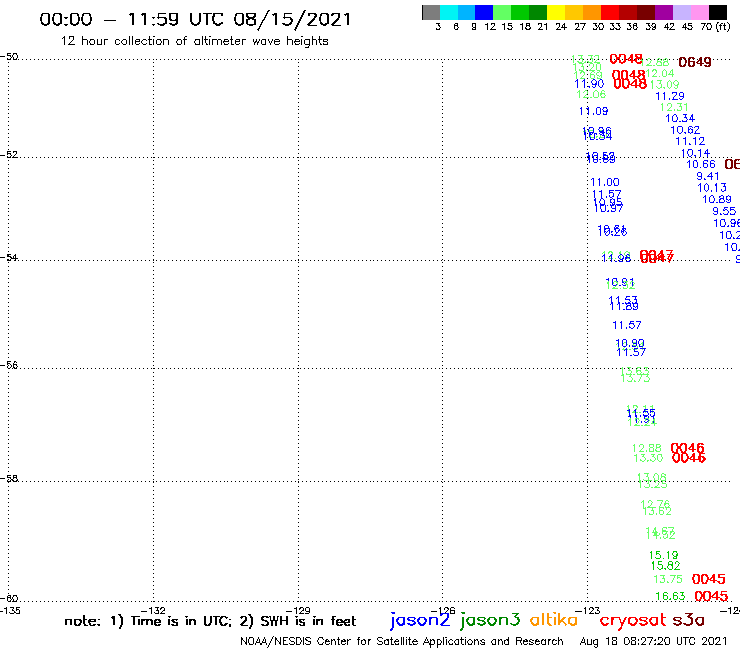Click the wave height value '12.31'
740x650 pixels.
pos(674,107)
